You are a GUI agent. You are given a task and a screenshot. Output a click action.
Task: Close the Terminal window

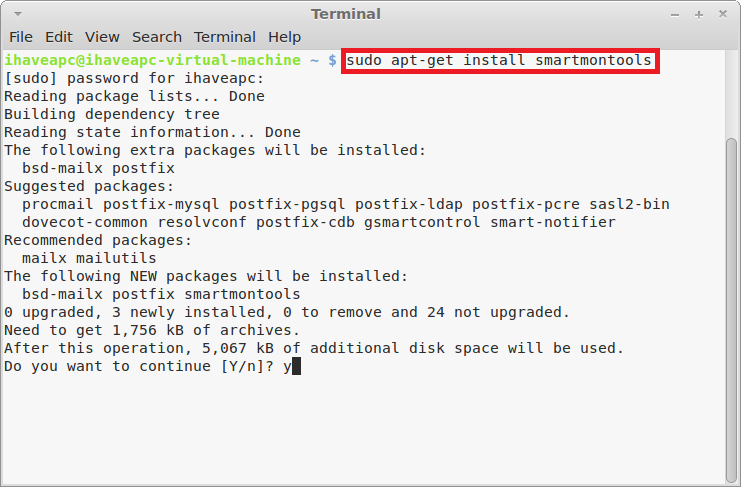pos(723,14)
